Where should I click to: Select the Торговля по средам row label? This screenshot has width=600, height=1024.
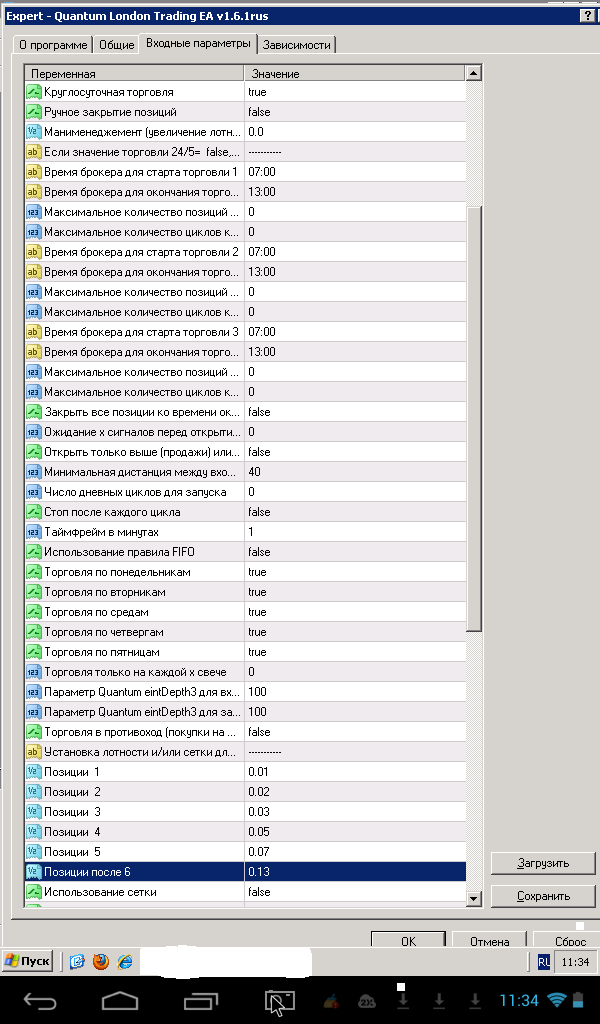[96, 613]
